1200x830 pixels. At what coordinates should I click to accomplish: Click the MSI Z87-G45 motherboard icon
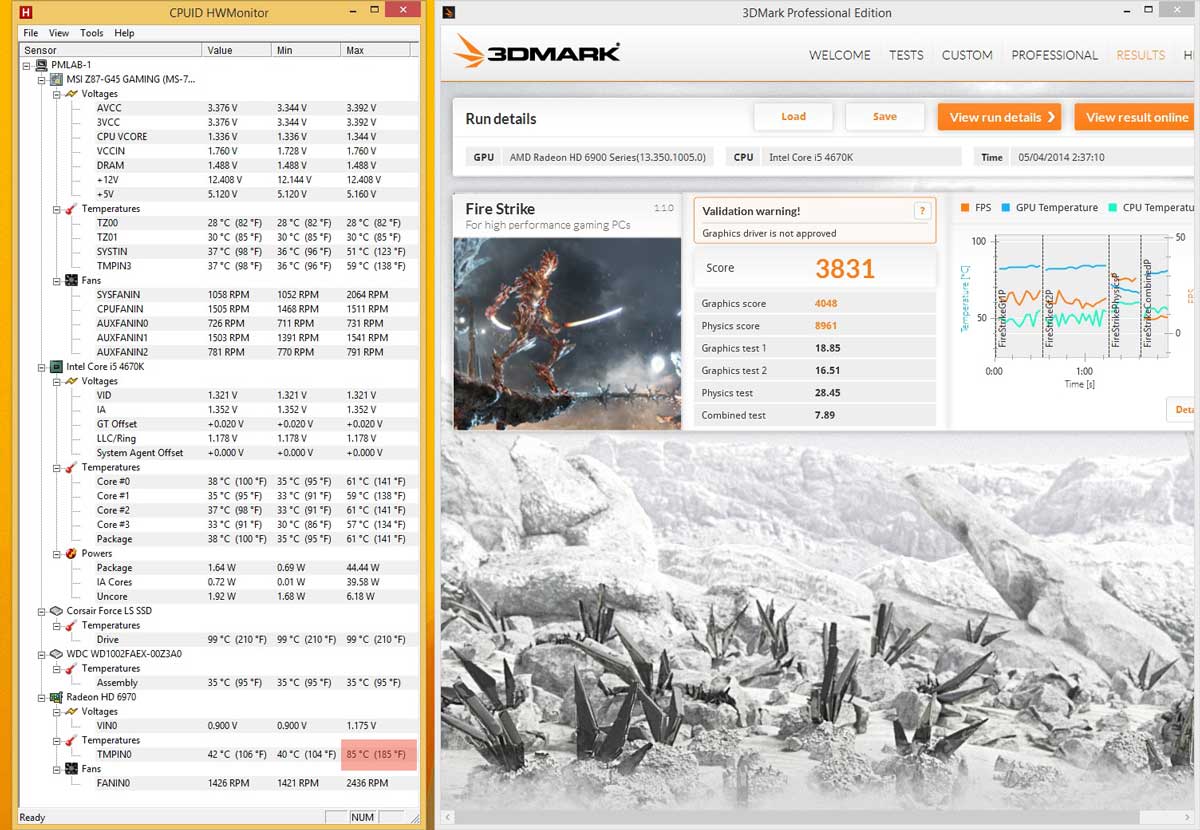click(x=57, y=79)
